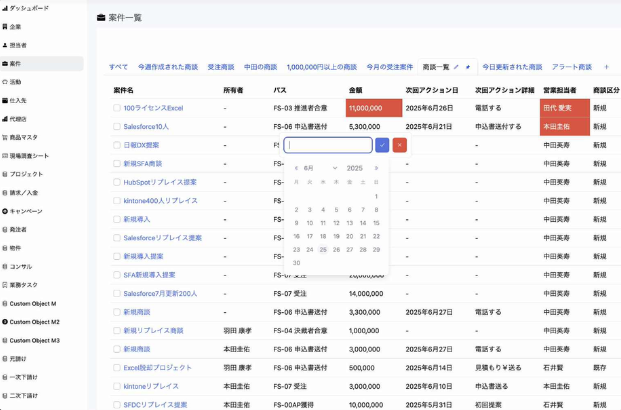Open the 6月 month dropdown in calendar
The image size is (621, 410).
pyautogui.click(x=309, y=168)
